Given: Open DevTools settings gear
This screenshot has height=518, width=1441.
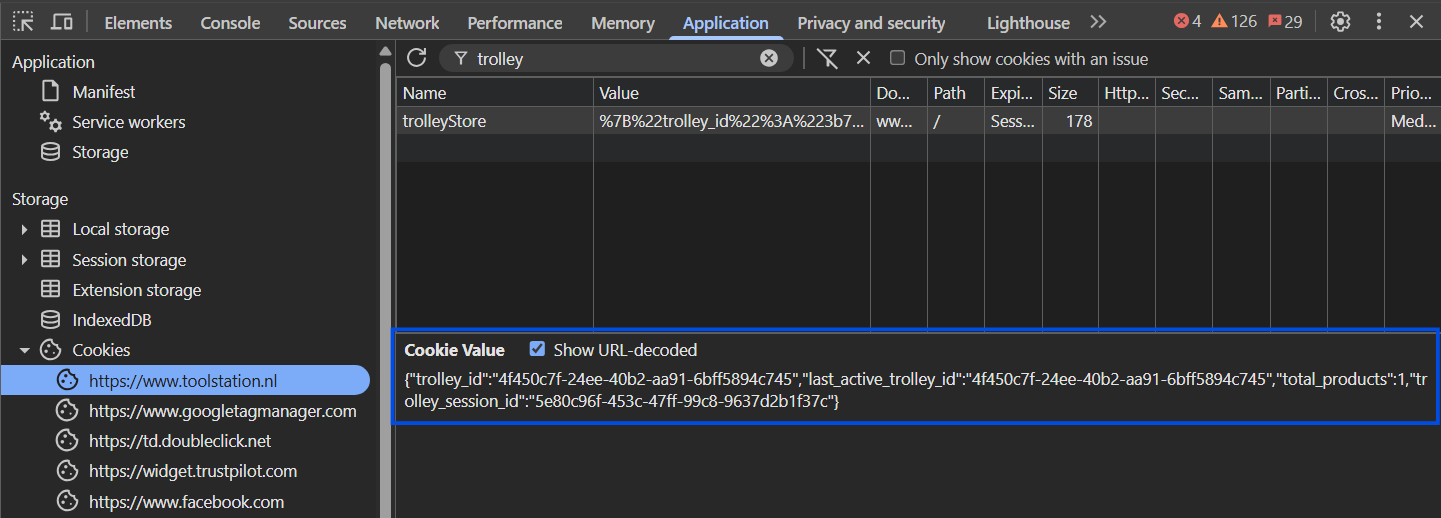Looking at the screenshot, I should 1340,22.
